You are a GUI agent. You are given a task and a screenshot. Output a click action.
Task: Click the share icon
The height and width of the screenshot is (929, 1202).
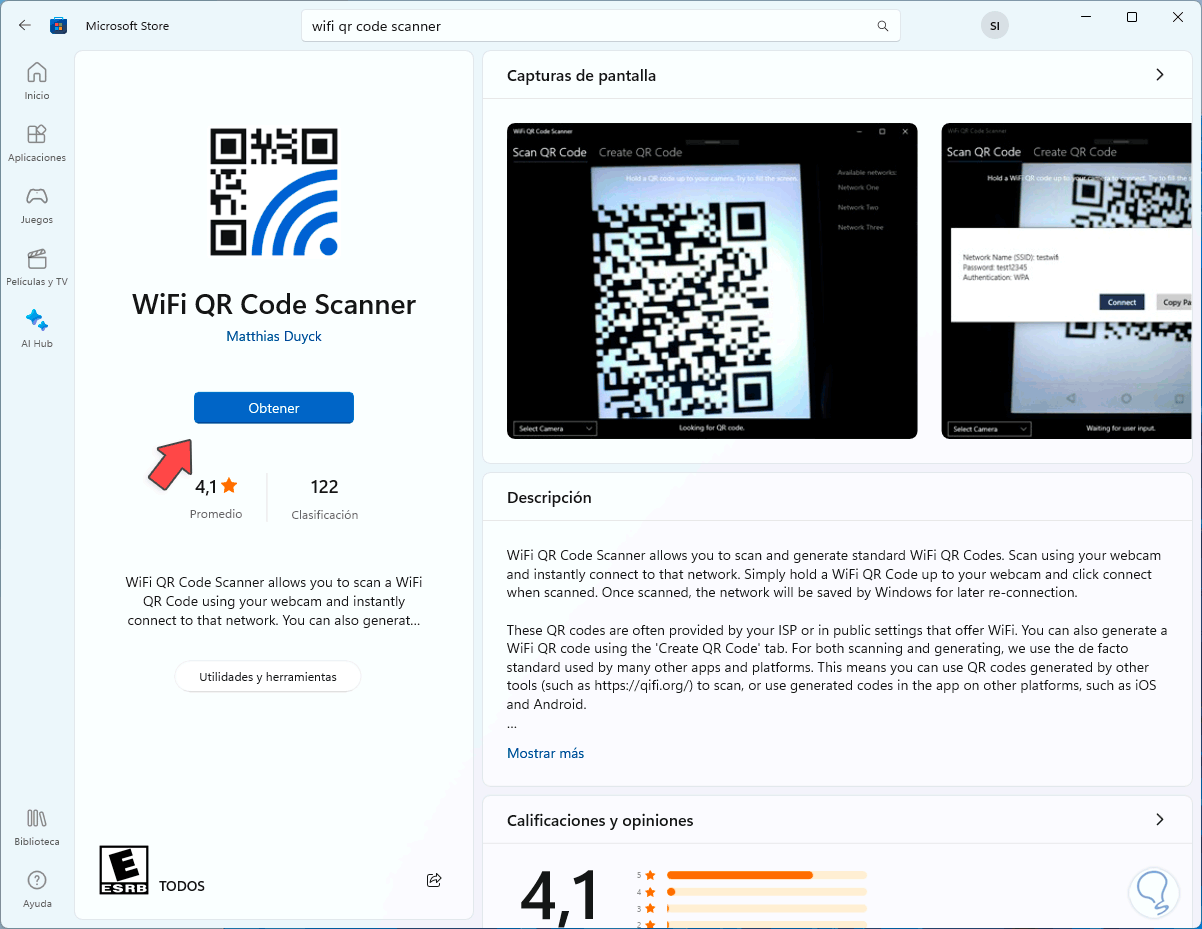coord(434,880)
